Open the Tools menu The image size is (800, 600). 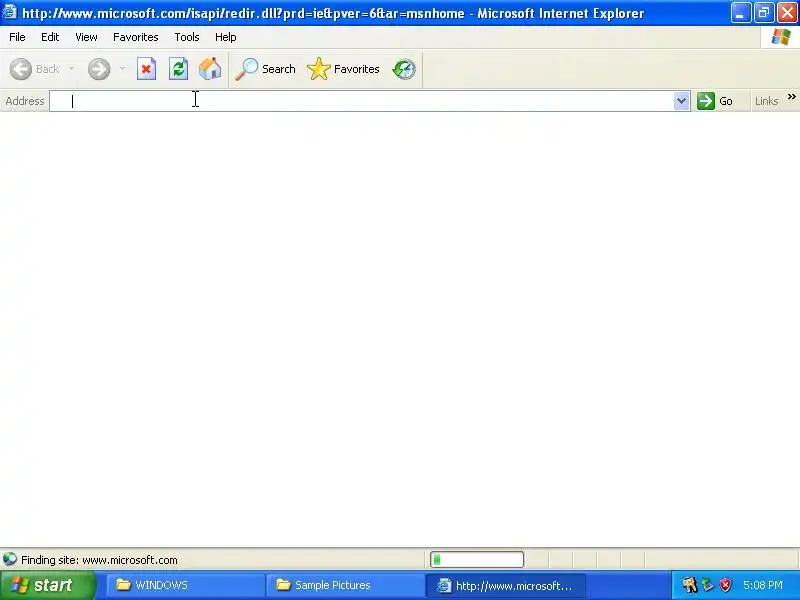pos(187,37)
